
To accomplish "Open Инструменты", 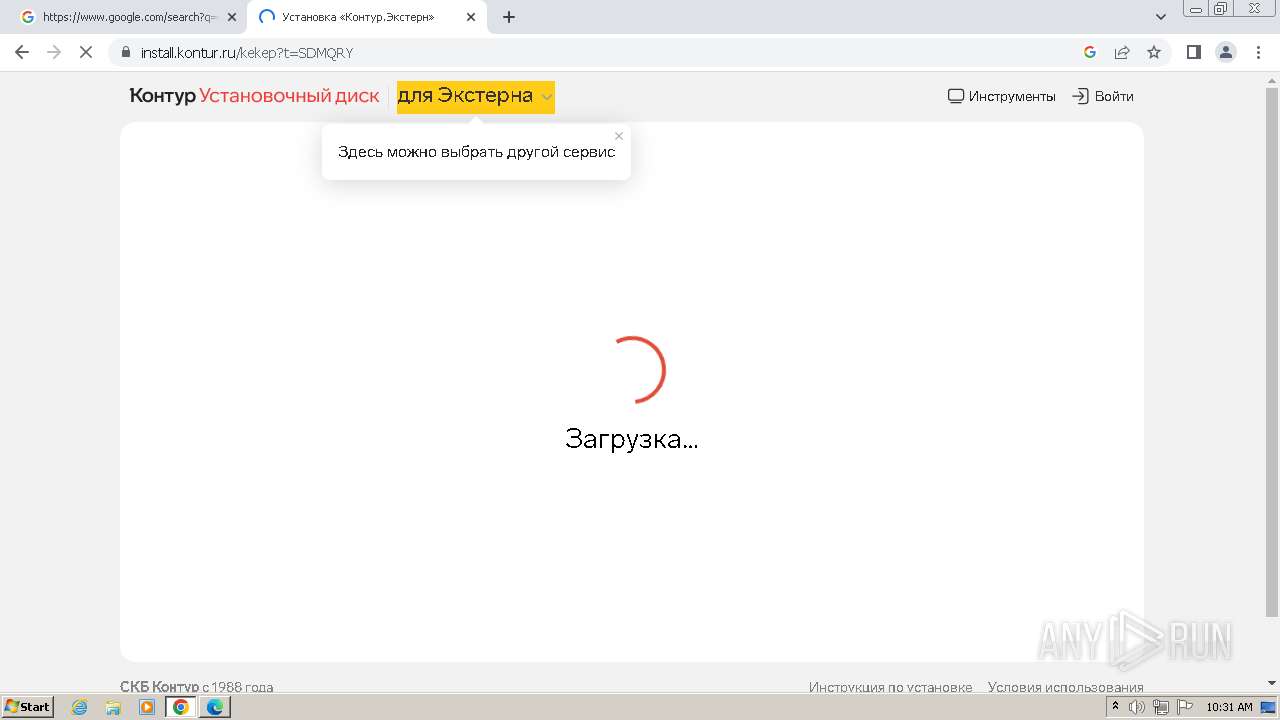I will click(x=1001, y=96).
